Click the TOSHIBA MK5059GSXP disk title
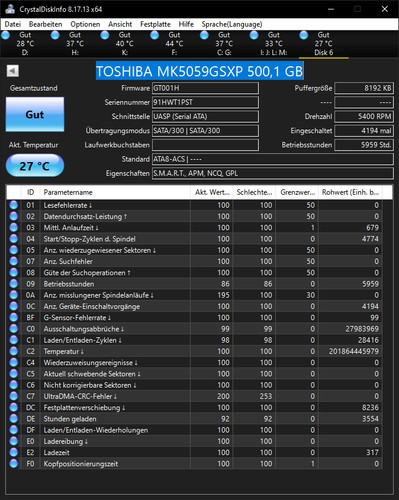The image size is (399, 500). click(x=199, y=71)
